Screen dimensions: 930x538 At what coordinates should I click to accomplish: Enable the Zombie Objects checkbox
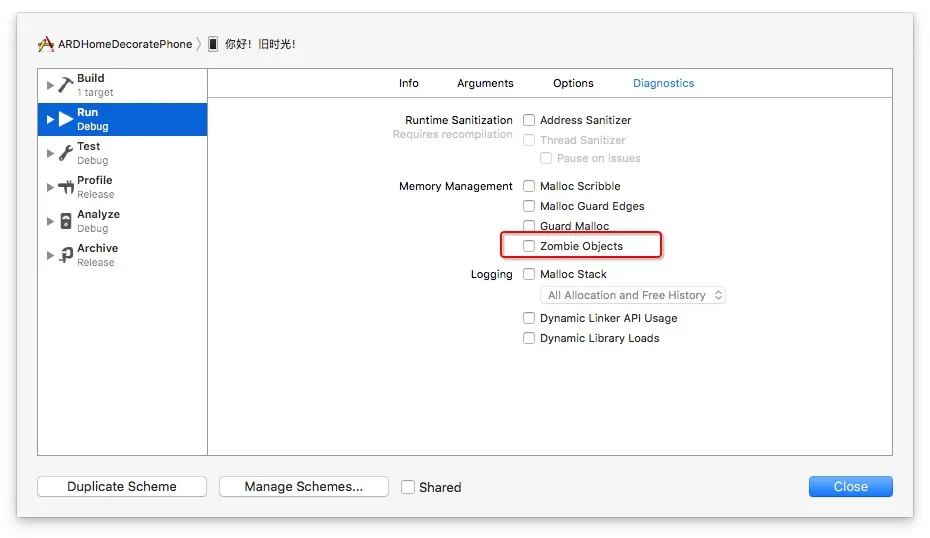[x=529, y=246]
